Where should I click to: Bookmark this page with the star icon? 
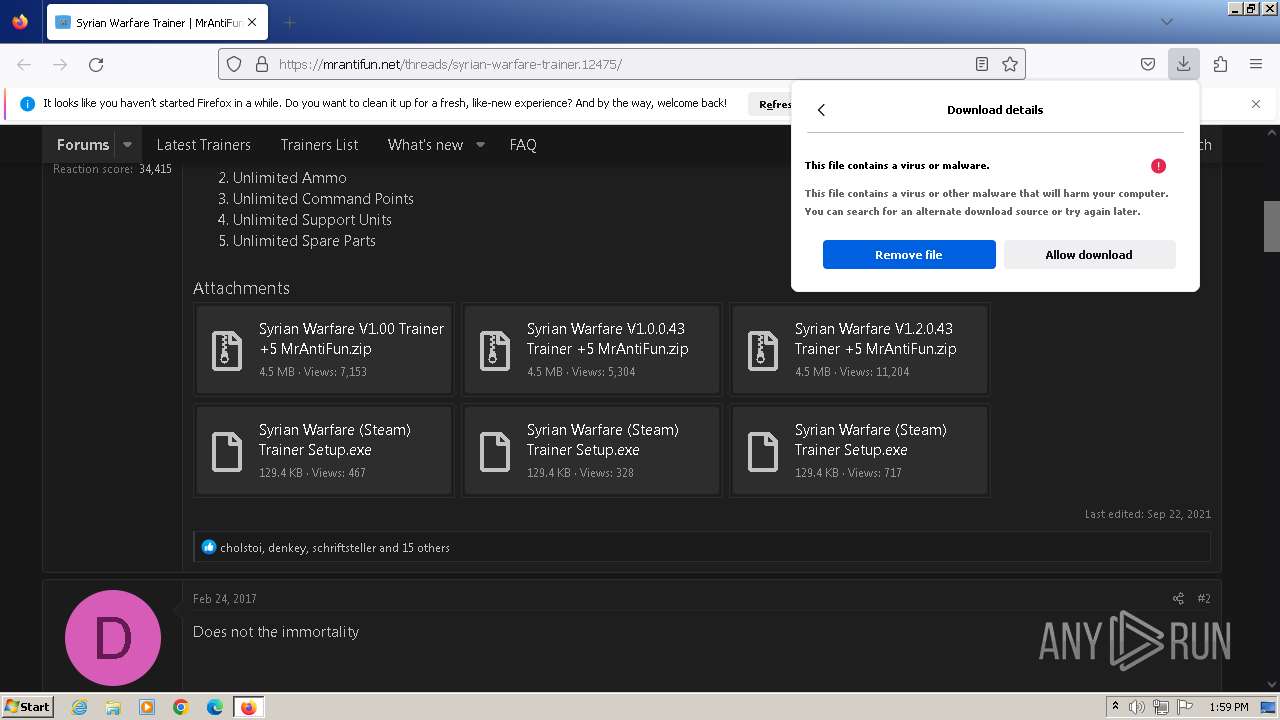coord(1010,64)
